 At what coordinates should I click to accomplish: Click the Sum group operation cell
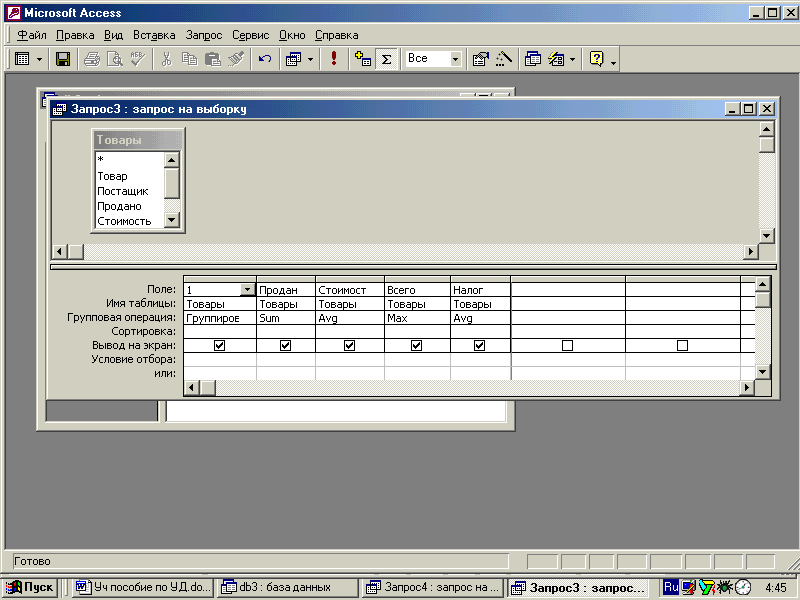pyautogui.click(x=286, y=318)
